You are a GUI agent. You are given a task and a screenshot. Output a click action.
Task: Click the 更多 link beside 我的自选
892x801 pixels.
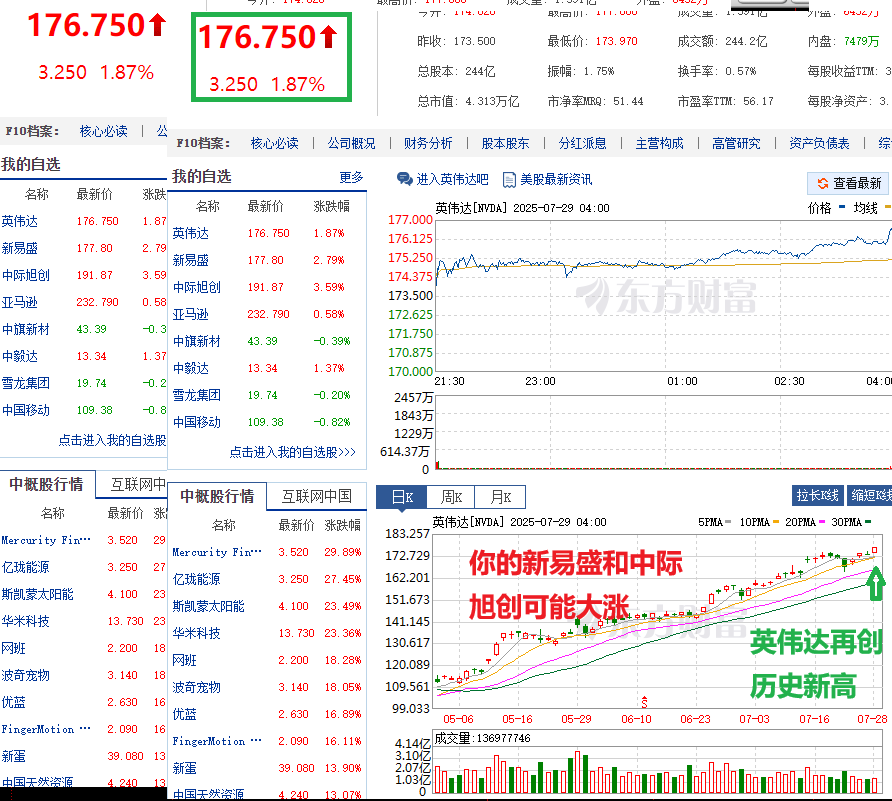[x=351, y=177]
